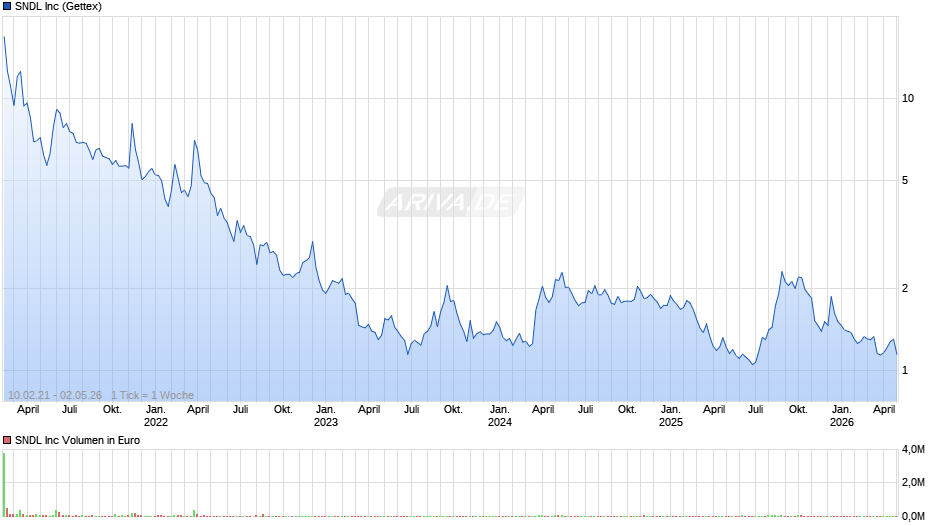Viewport: 940px width, 526px height.
Task: Click the price axis label 10
Action: click(x=908, y=98)
